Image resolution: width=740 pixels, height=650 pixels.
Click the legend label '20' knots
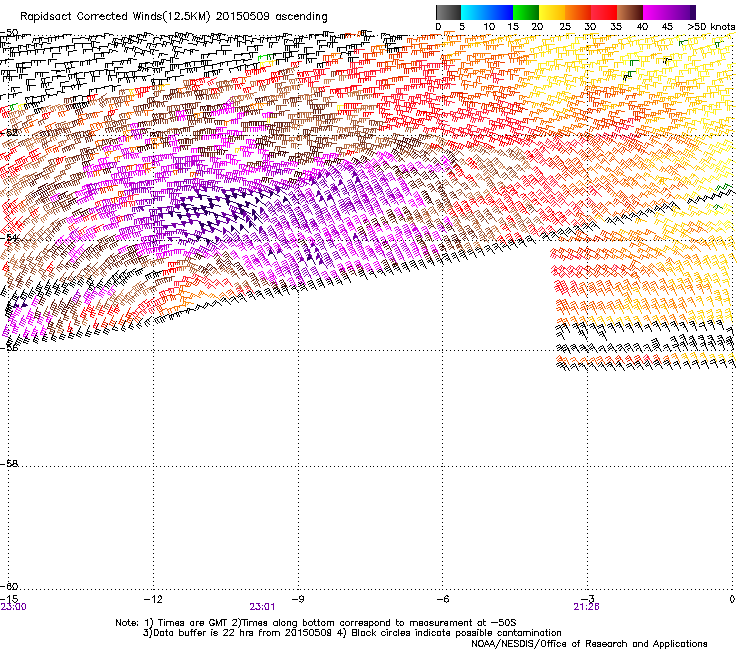pos(537,27)
